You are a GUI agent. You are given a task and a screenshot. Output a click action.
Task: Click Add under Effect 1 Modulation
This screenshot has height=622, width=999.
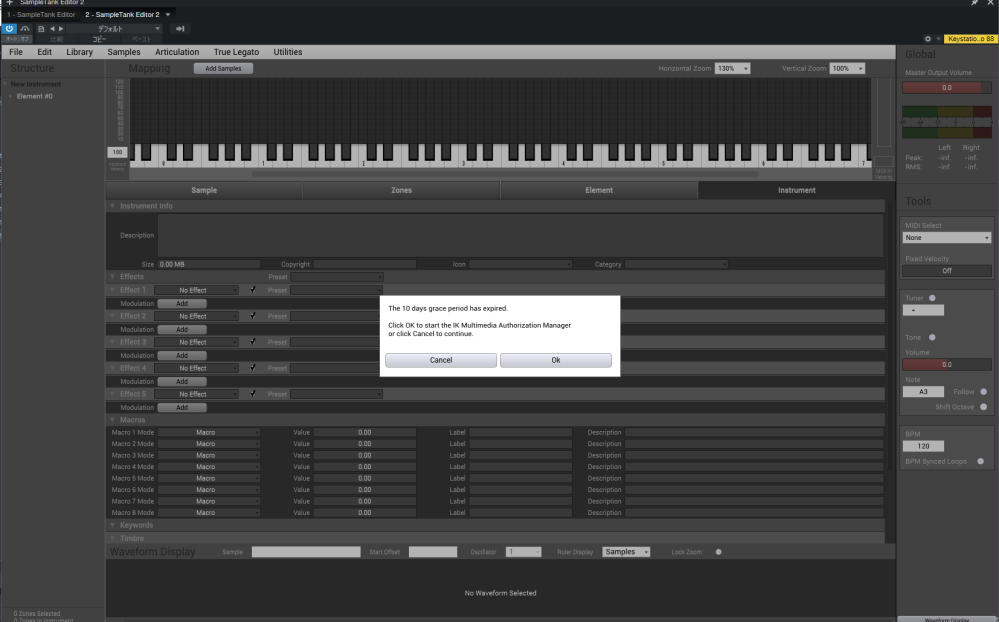[182, 303]
